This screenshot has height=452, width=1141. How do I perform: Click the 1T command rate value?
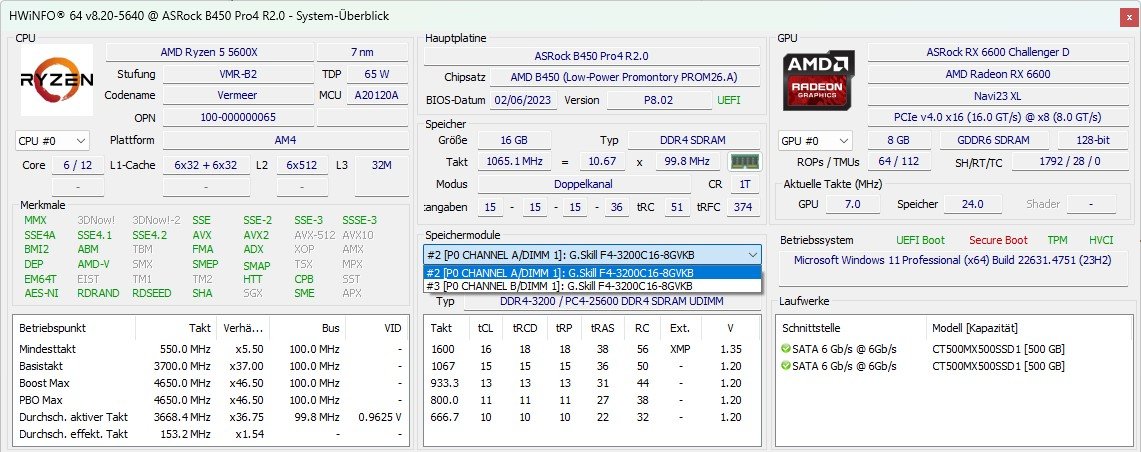click(x=744, y=184)
